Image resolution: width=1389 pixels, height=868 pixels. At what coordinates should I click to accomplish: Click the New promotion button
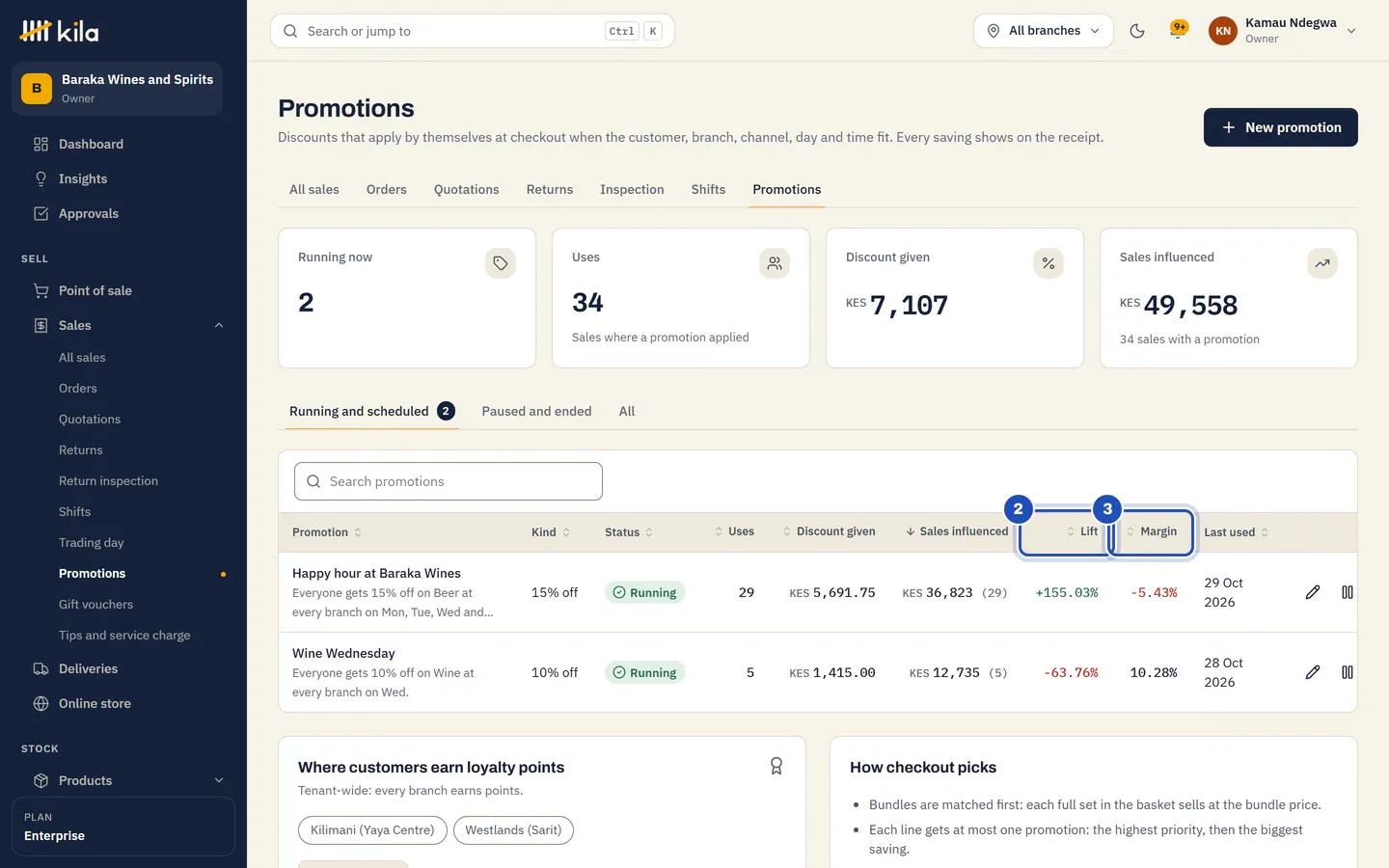click(x=1281, y=127)
